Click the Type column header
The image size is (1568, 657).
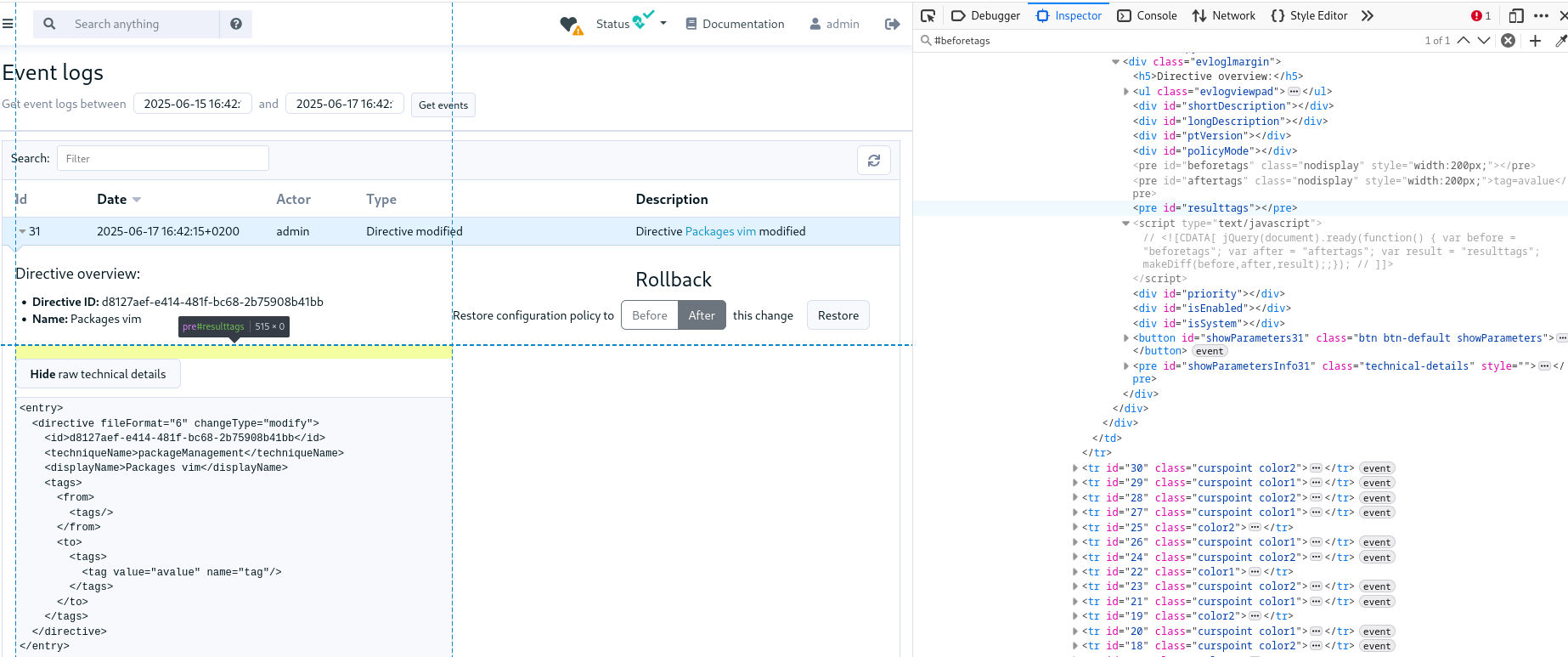[381, 200]
